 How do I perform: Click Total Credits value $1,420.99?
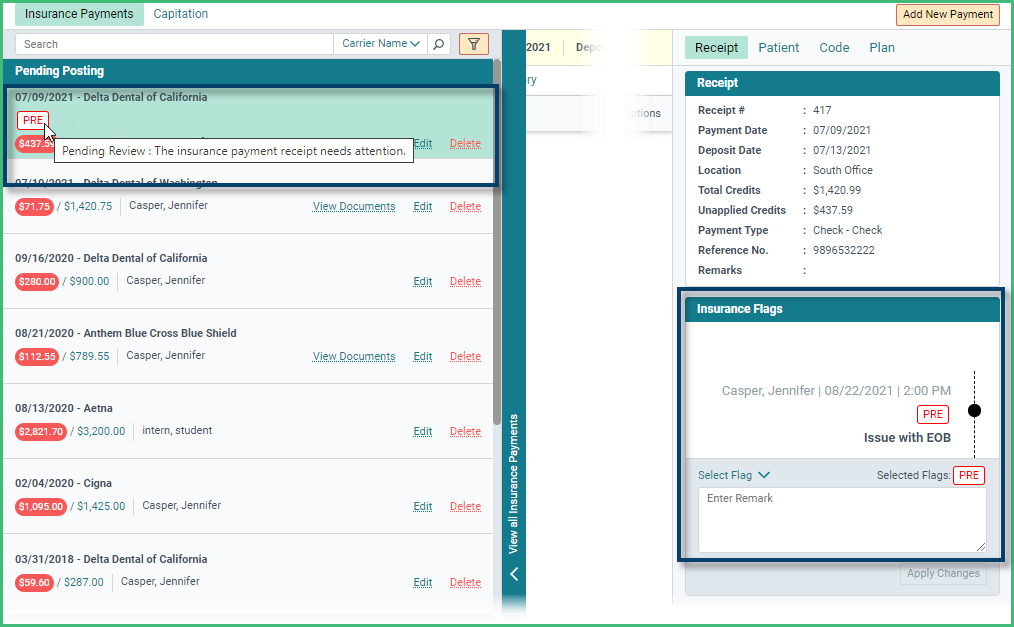837,190
